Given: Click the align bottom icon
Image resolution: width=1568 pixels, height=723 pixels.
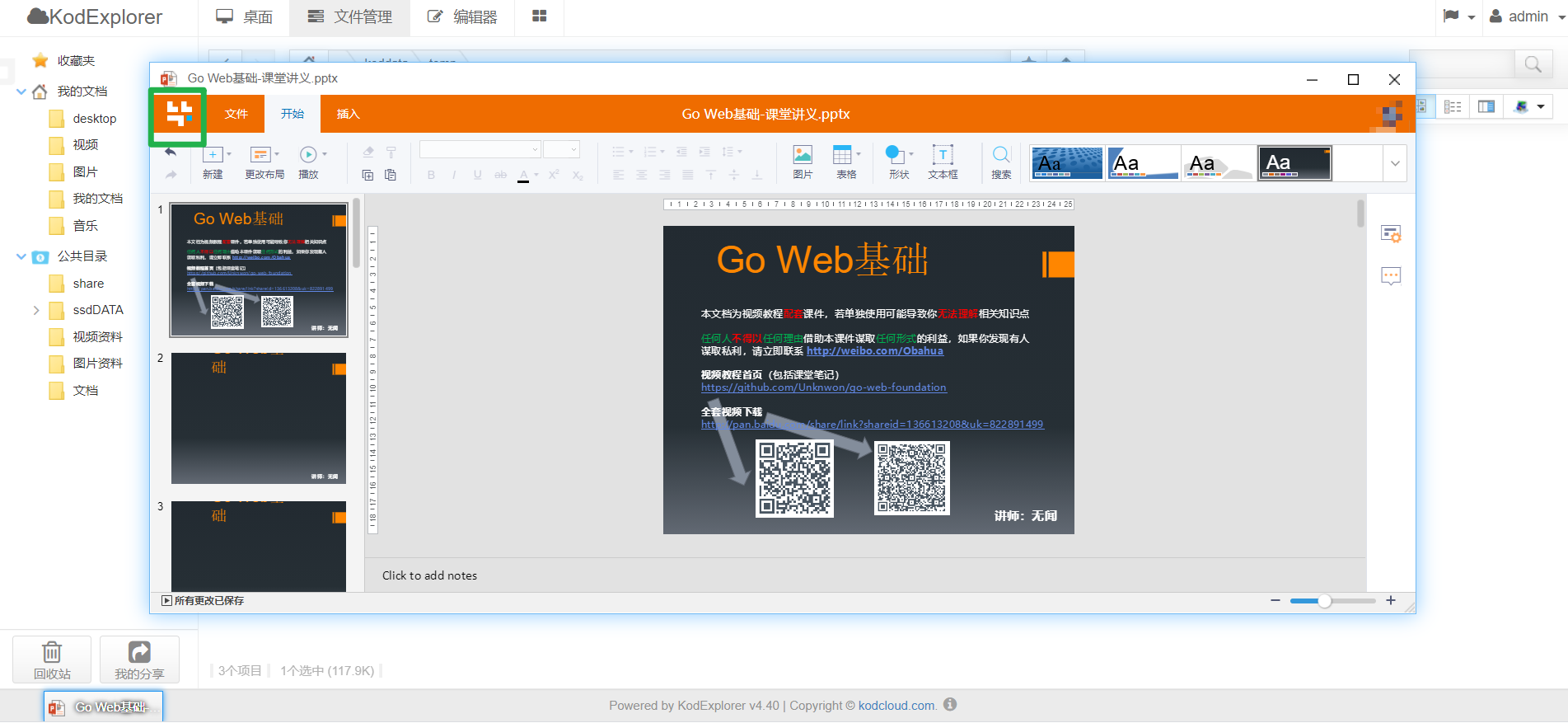Looking at the screenshot, I should (757, 175).
